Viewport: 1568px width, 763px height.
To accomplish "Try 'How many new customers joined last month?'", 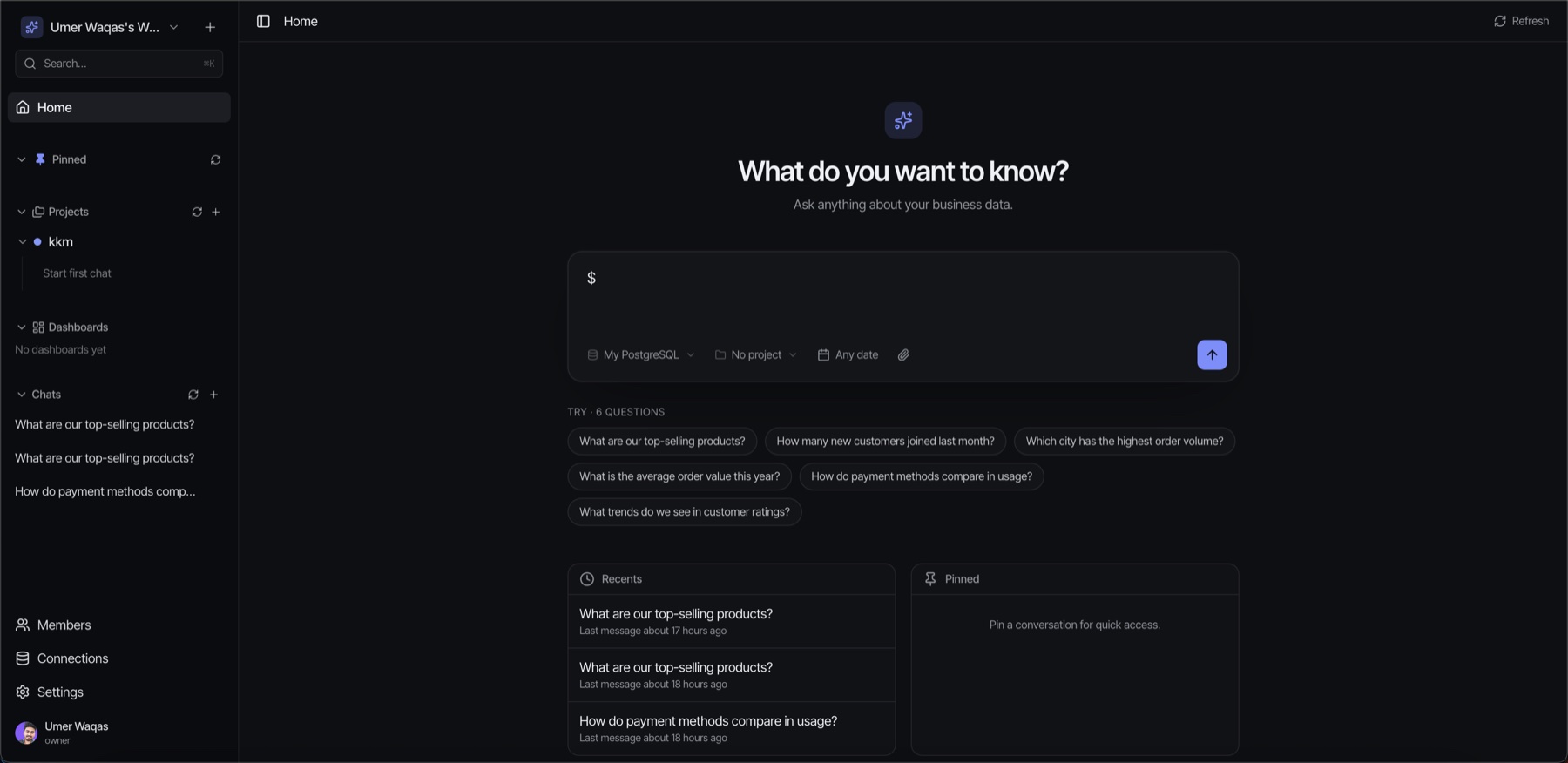I will click(x=885, y=442).
